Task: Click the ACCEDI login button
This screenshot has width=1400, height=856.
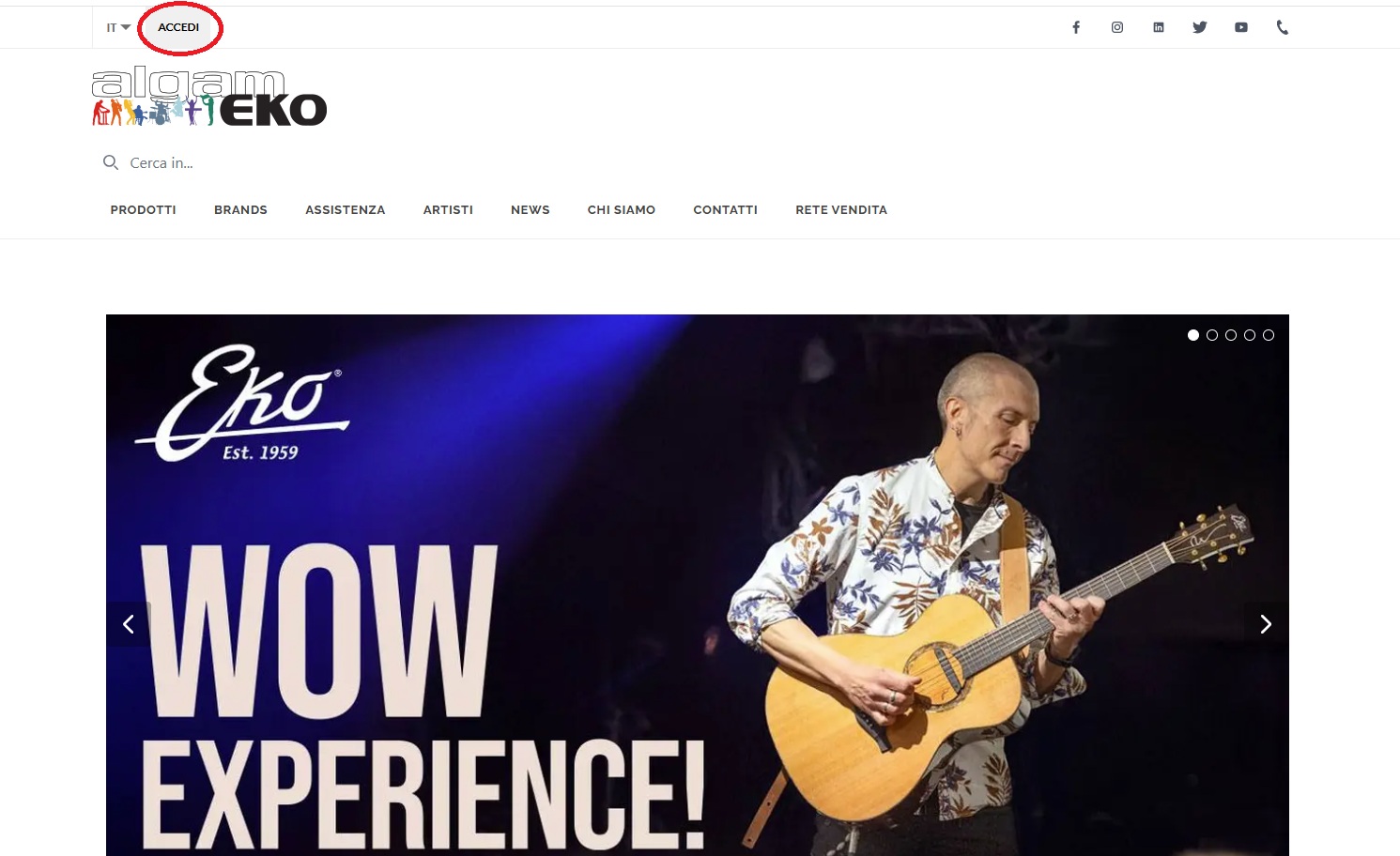Action: pos(178,27)
